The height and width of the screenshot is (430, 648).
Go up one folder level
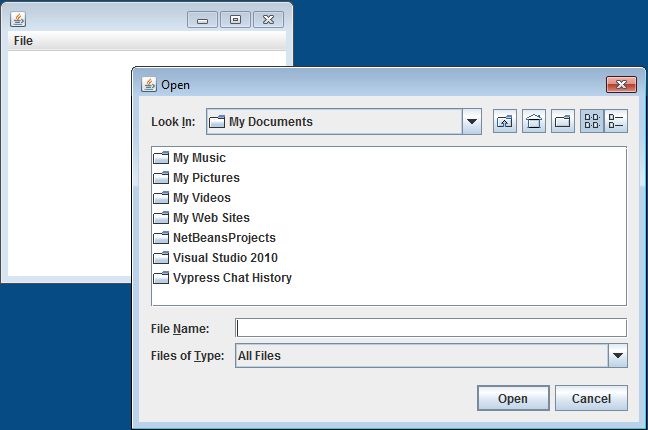(505, 122)
